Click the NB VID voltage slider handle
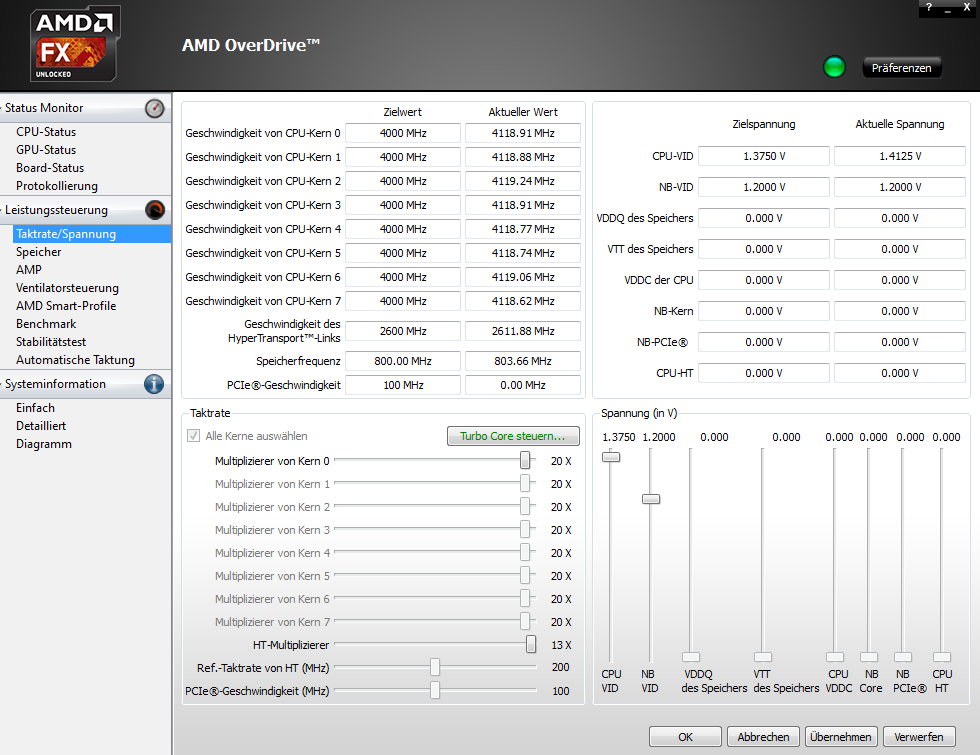Viewport: 980px width, 755px height. tap(651, 499)
